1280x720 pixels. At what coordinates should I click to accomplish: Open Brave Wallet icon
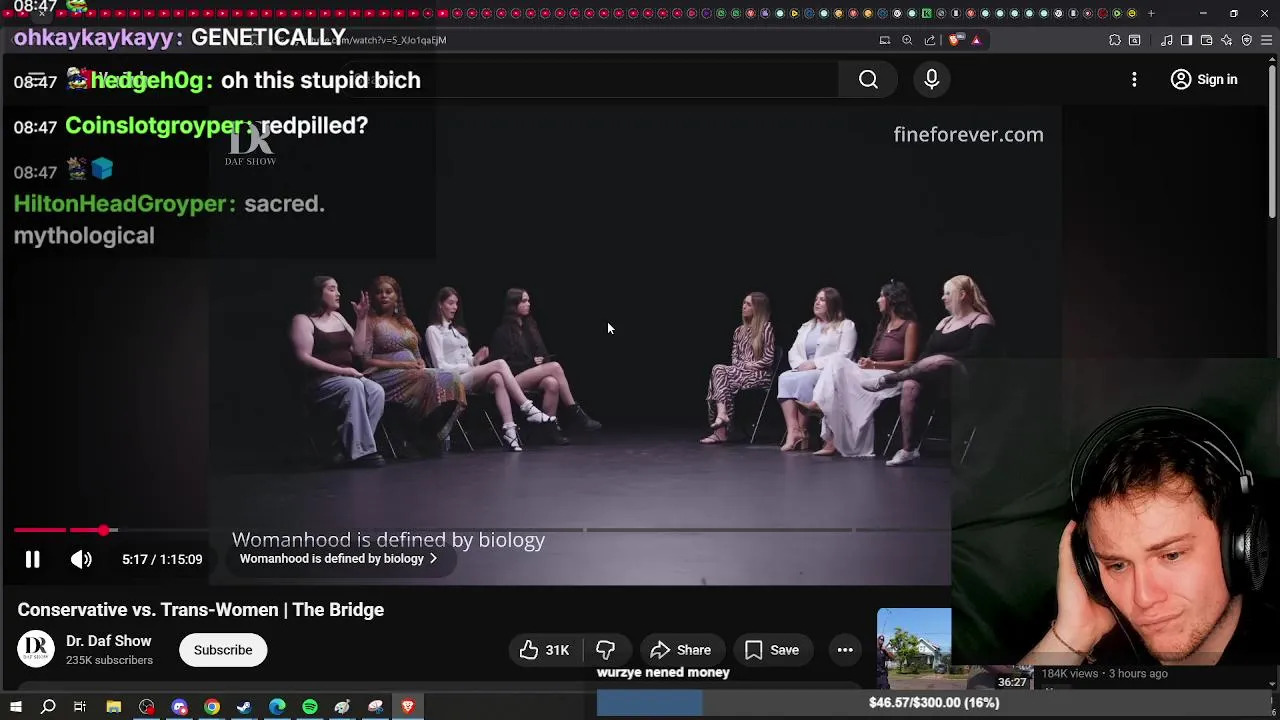[x=1206, y=40]
